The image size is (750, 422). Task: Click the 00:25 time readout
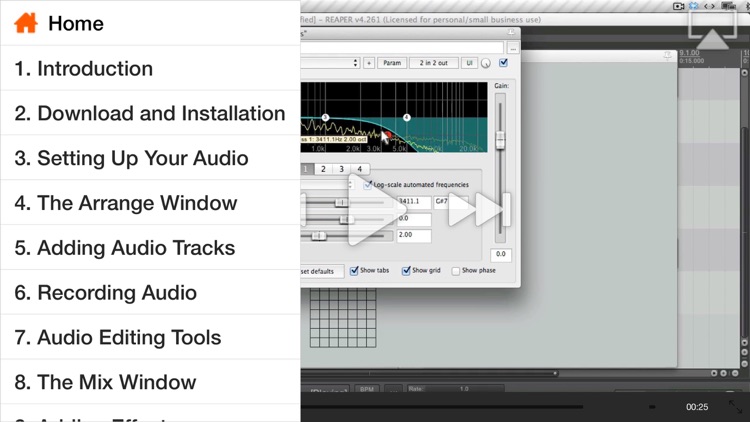tap(697, 407)
